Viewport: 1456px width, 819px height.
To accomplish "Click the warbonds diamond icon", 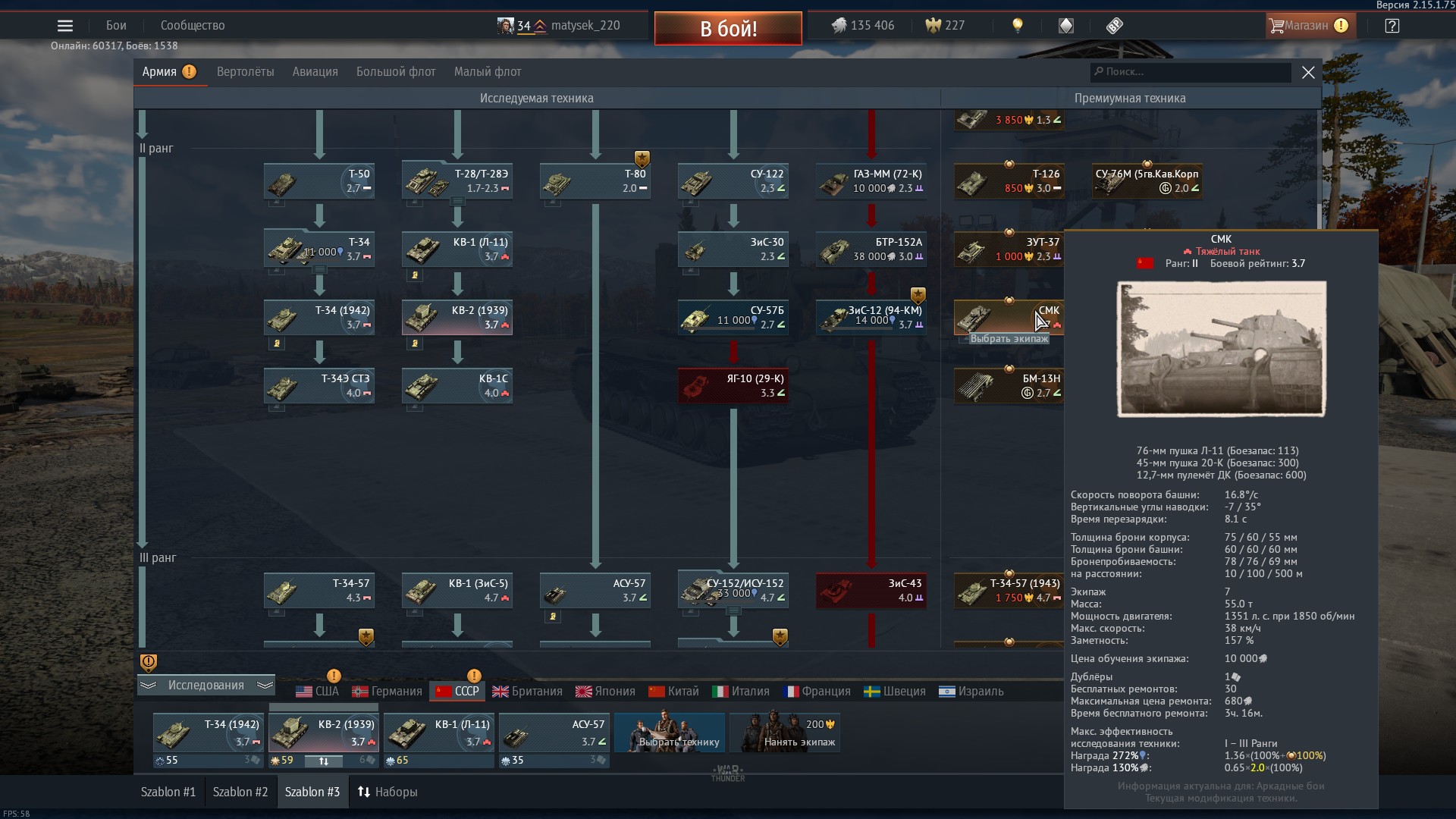I will click(x=1066, y=26).
